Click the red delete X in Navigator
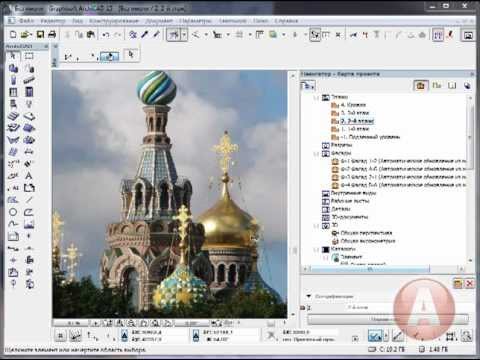Viewport: 480px width, 360px height. point(470,284)
